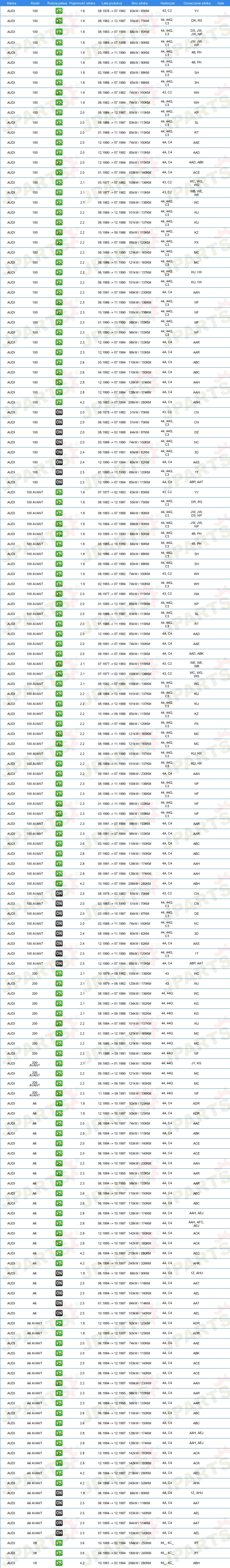Click the Opis column header
This screenshot has width=230, height=1568.
tap(220, 3)
